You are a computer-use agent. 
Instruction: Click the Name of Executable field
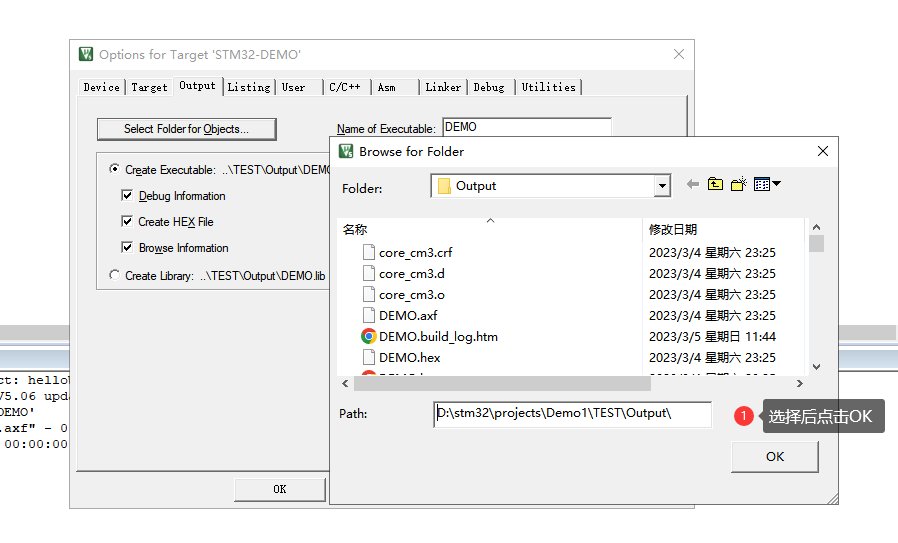click(527, 127)
